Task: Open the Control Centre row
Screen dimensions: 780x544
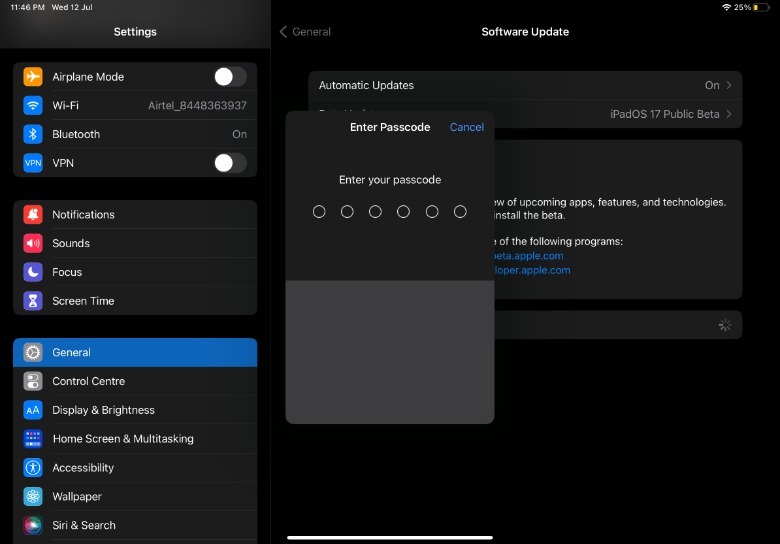Action: click(x=135, y=381)
